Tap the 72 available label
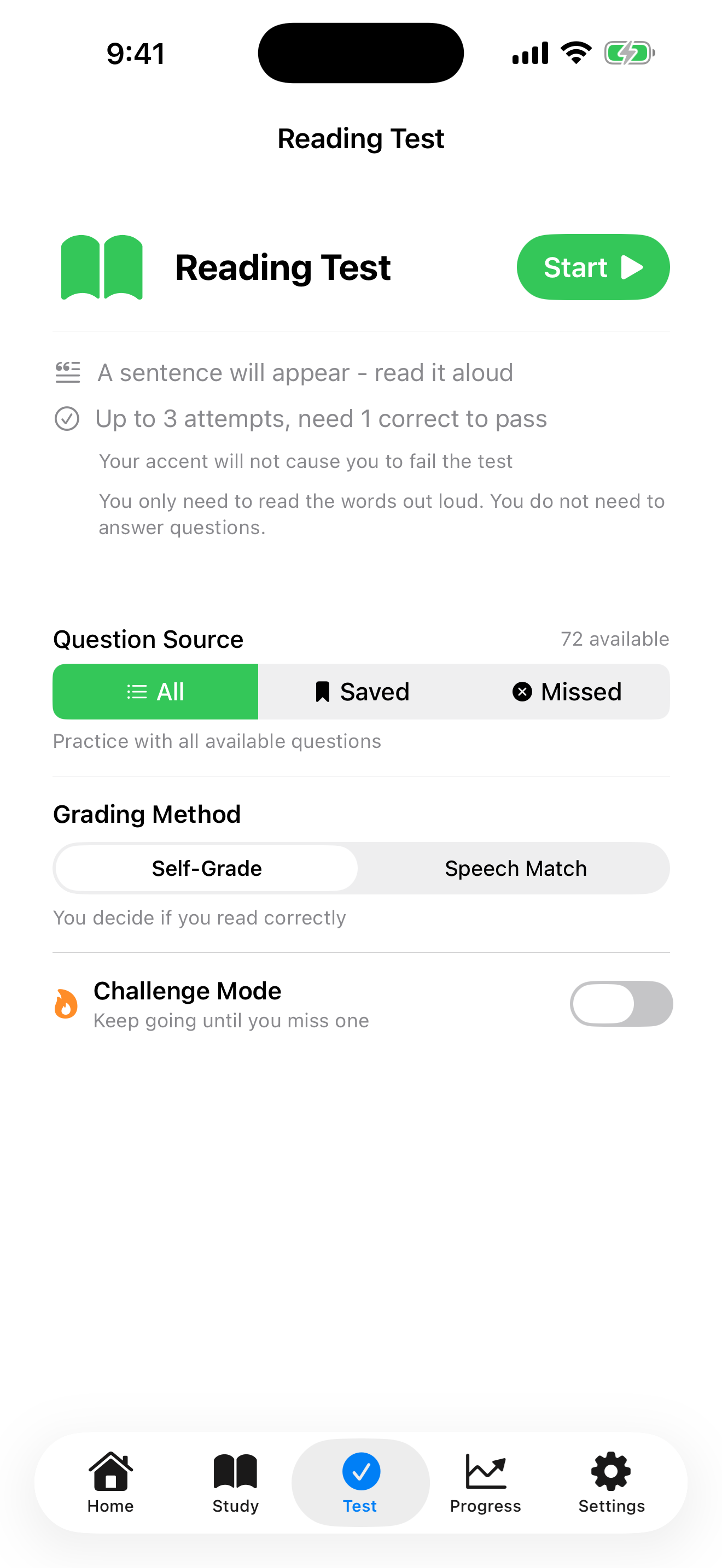Viewport: 722px width, 1568px height. pyautogui.click(x=615, y=639)
